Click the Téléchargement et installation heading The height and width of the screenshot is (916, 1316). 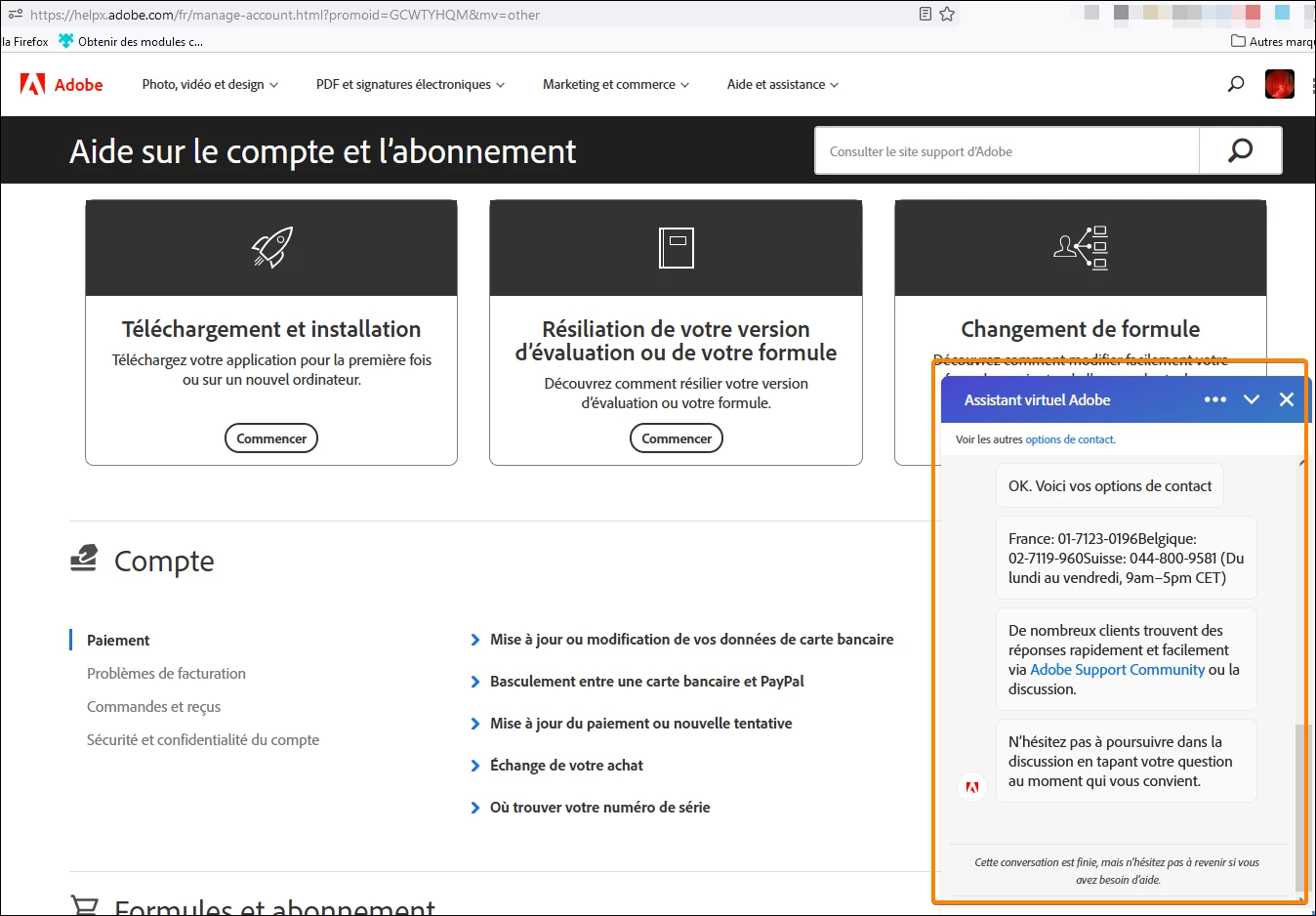coord(271,329)
